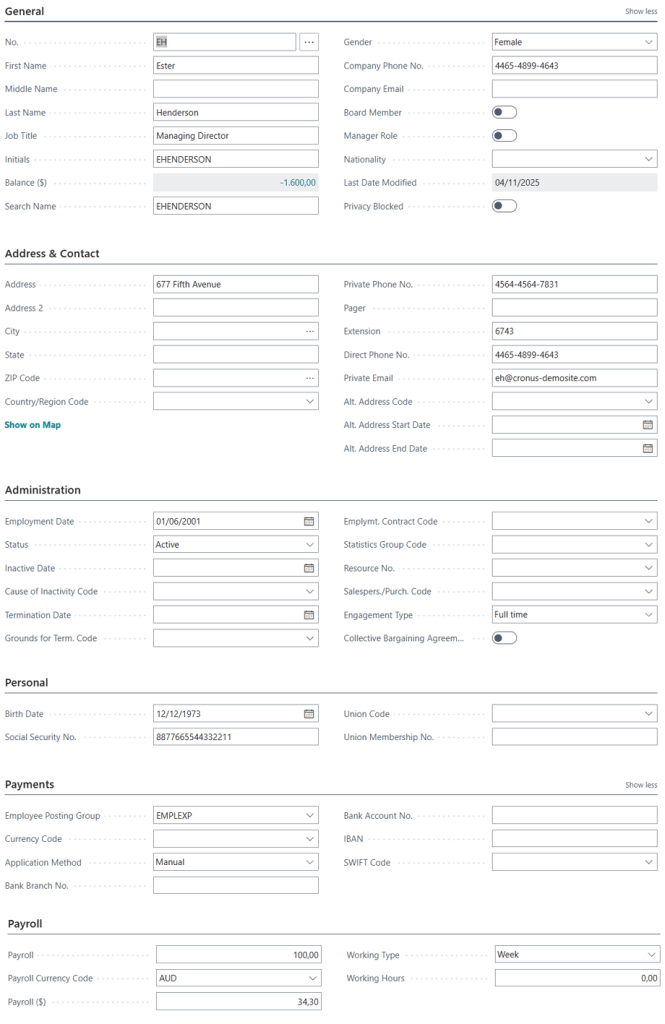The width and height of the screenshot is (665, 1024).
Task: Open the Termination Date calendar picker
Action: pos(309,615)
